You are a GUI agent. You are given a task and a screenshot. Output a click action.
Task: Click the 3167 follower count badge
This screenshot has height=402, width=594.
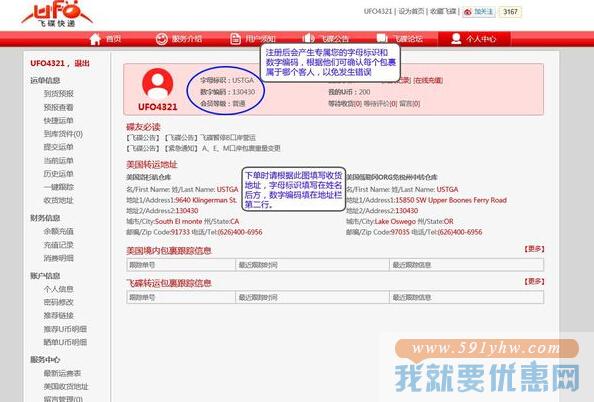point(510,12)
